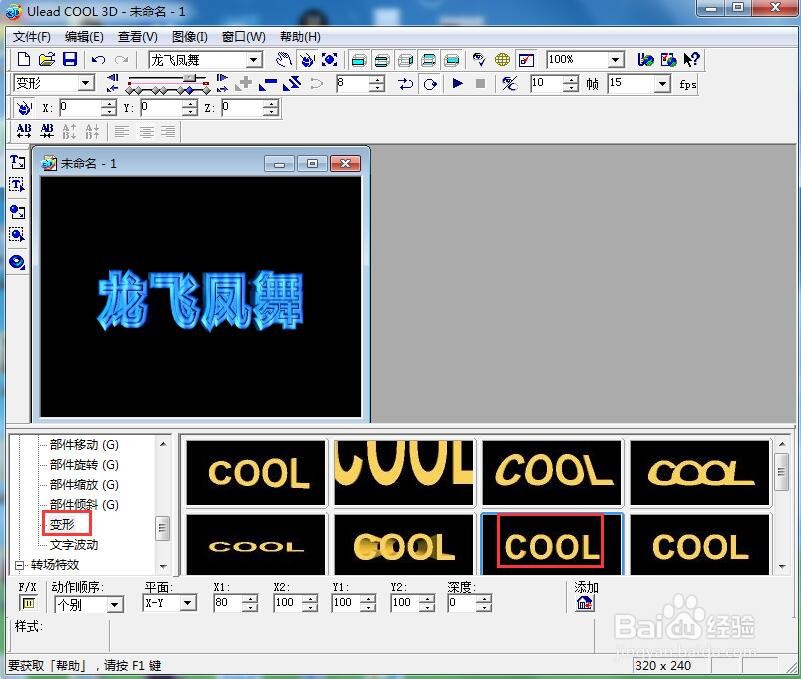Click the smooth motion path percent icon
This screenshot has width=801, height=679.
pyautogui.click(x=509, y=83)
